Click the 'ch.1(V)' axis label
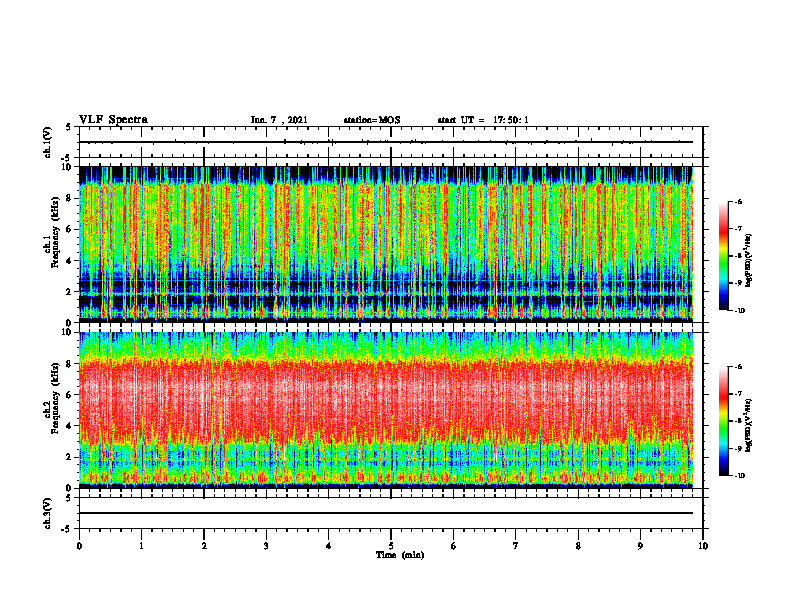792x612 pixels. click(48, 142)
